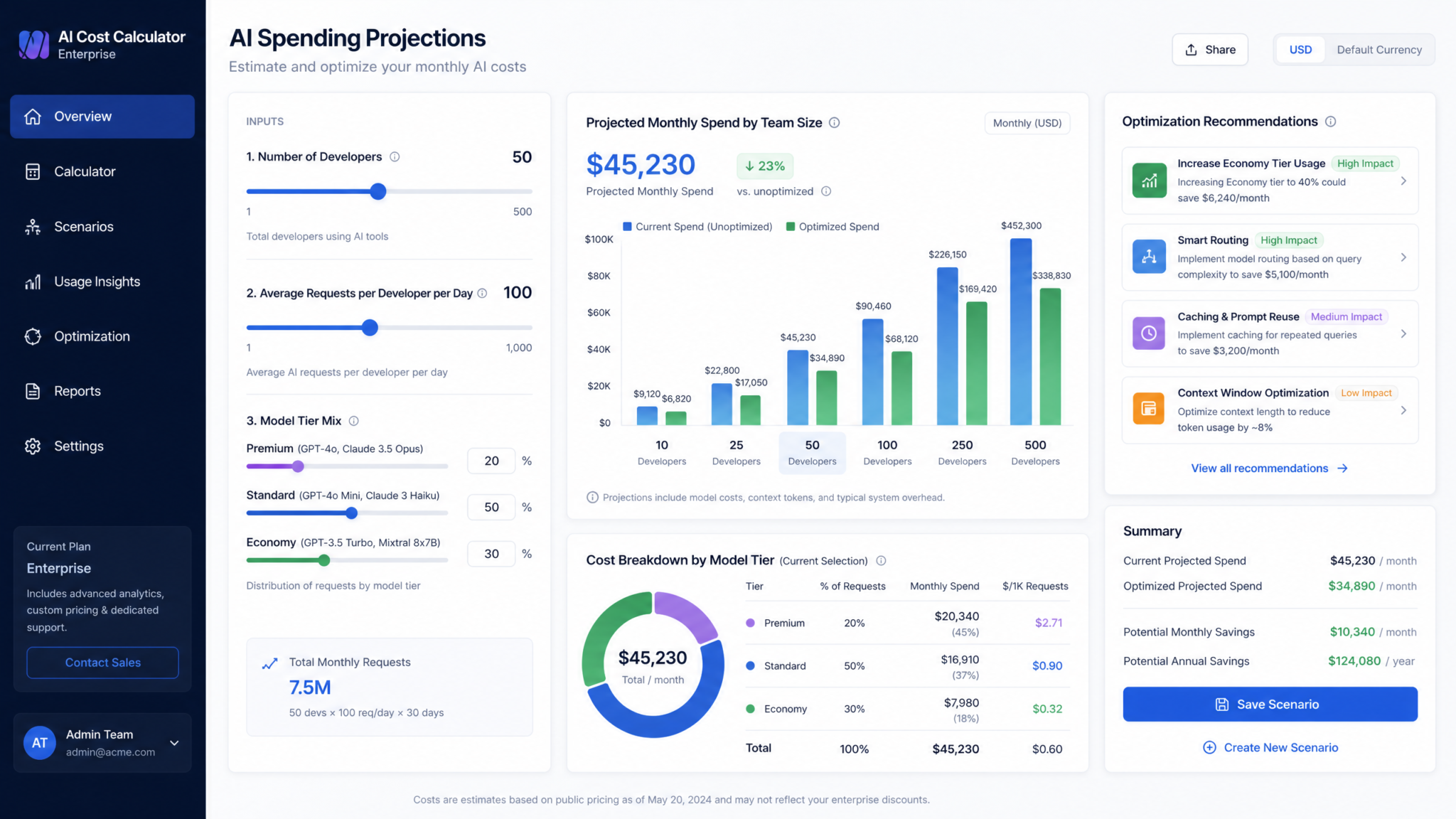This screenshot has height=819, width=1456.
Task: Click the info icon next to Model Tier Mix
Action: point(353,421)
